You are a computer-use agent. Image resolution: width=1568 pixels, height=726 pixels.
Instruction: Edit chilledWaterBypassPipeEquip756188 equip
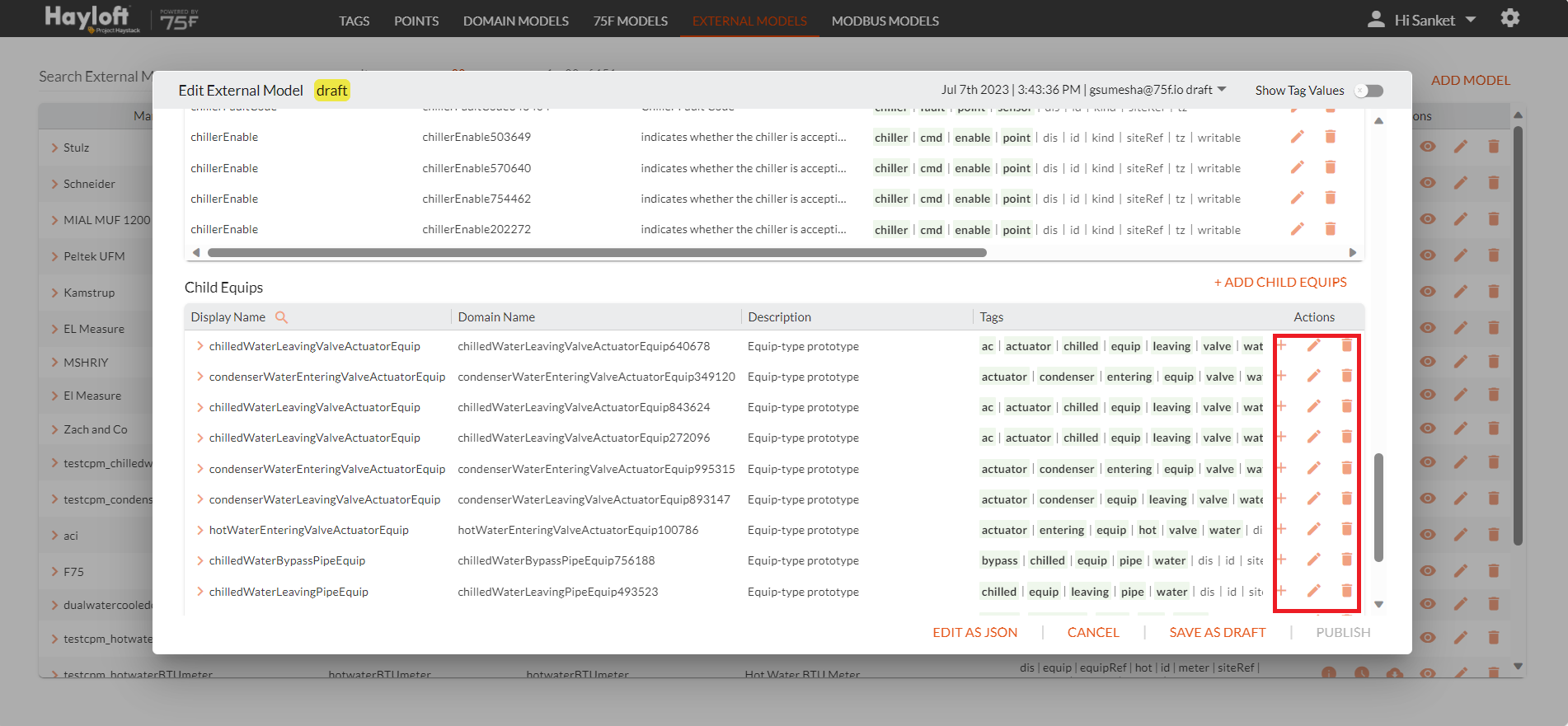1314,560
